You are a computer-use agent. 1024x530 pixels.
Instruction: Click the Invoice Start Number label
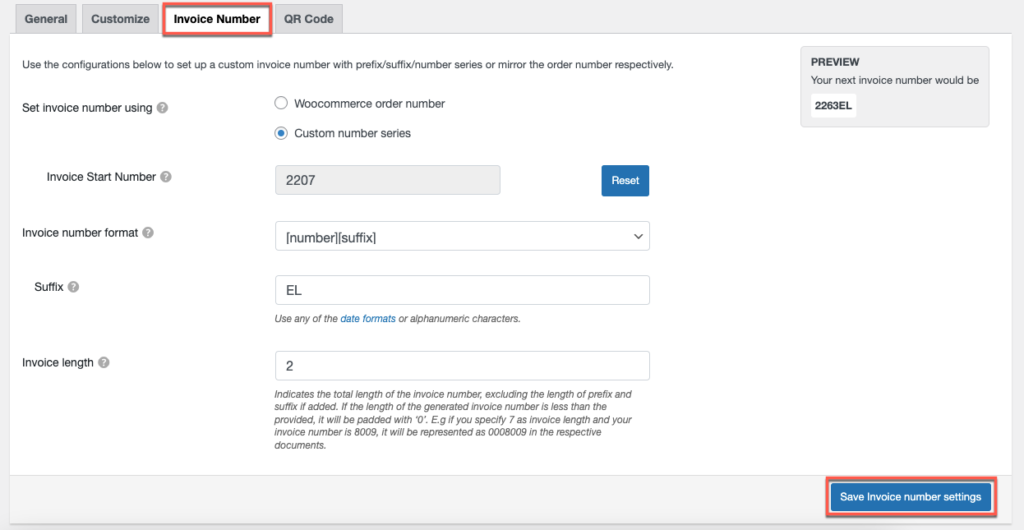coord(101,177)
